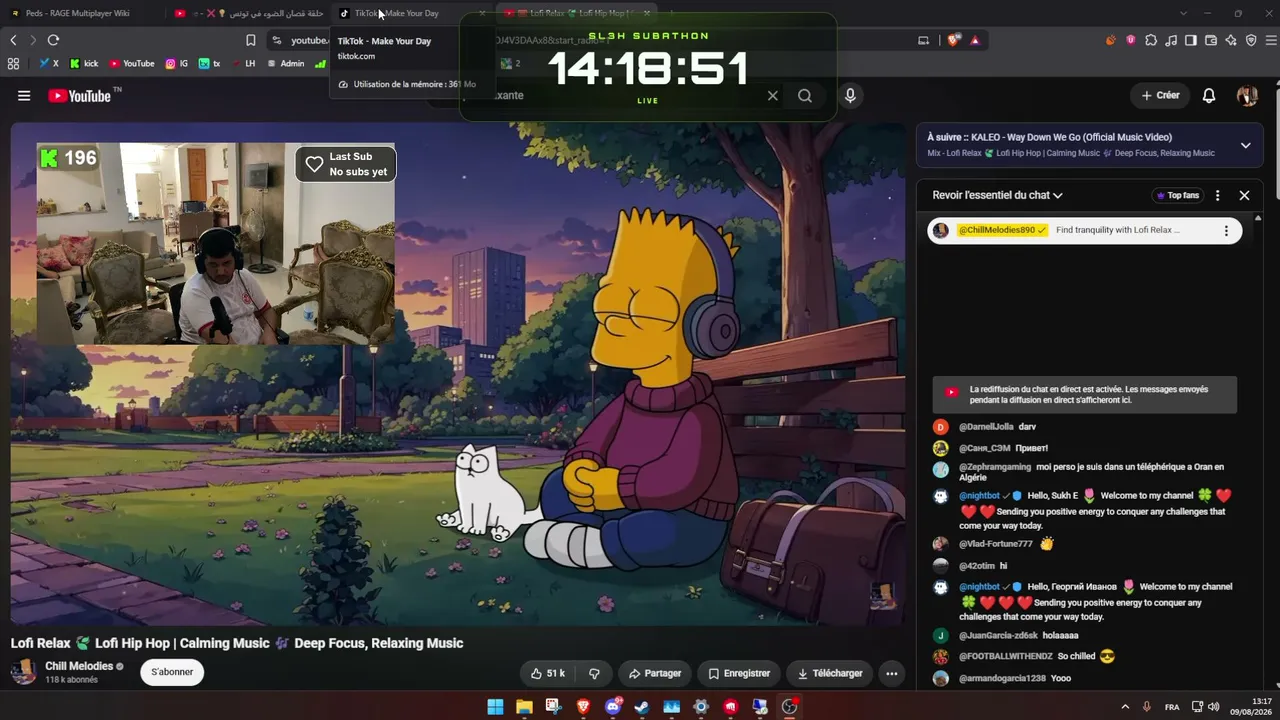Go back with the browser back arrow
Image resolution: width=1280 pixels, height=720 pixels.
(13, 40)
